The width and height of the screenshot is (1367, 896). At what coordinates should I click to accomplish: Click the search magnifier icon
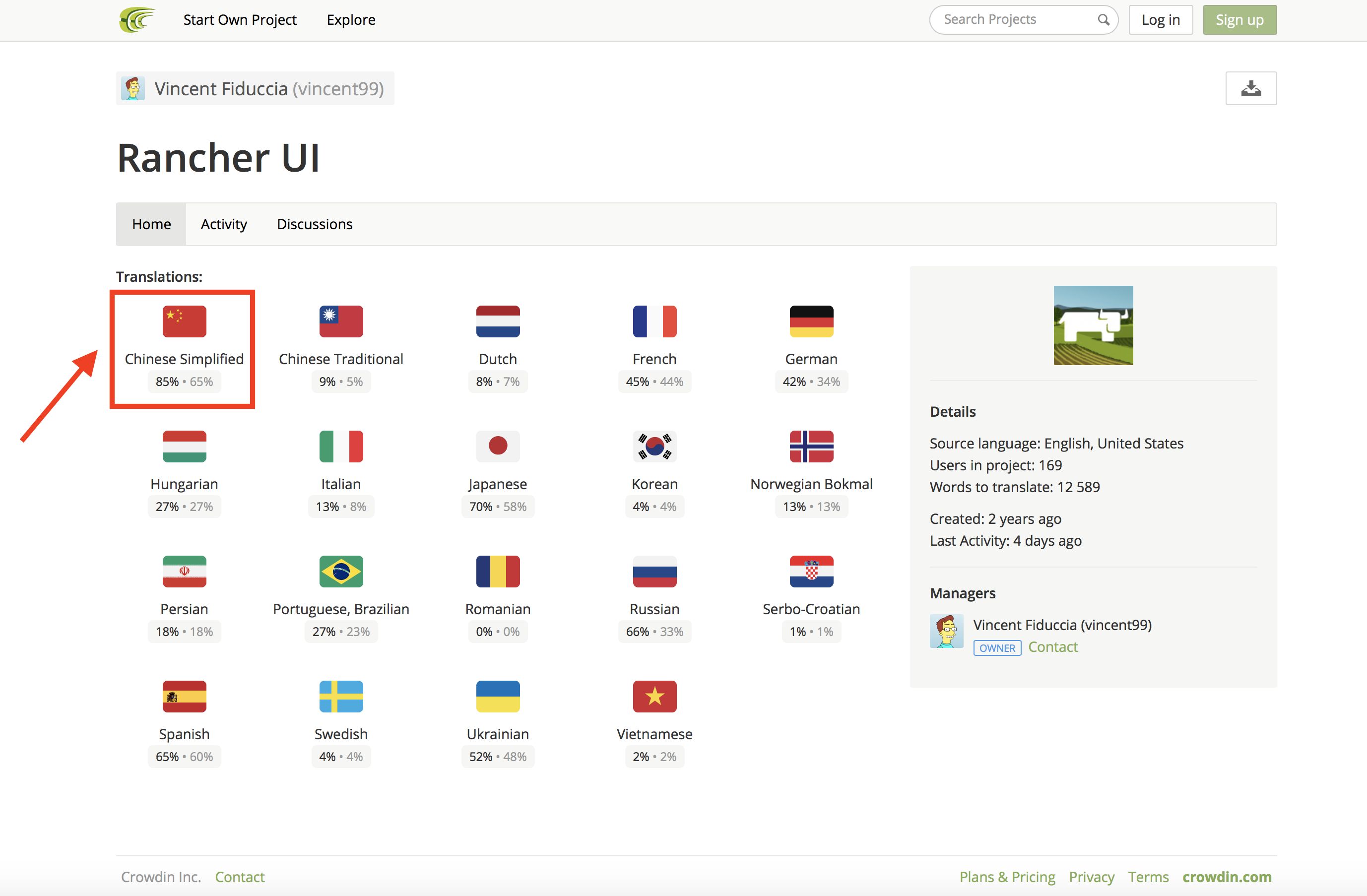1103,19
